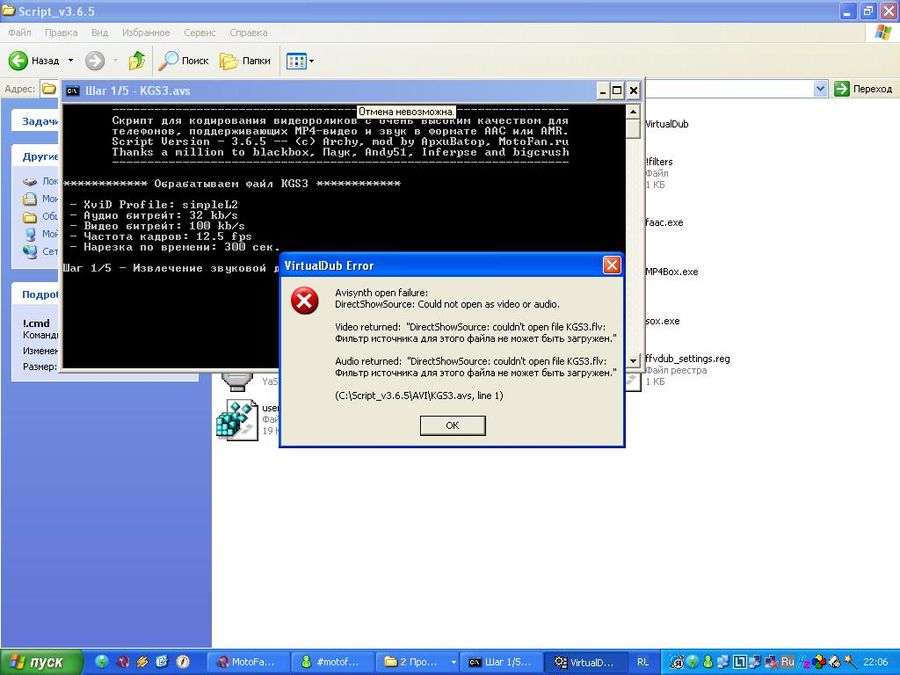This screenshot has height=675, width=900.
Task: Open the Сервис menu in Explorer
Action: tap(199, 33)
